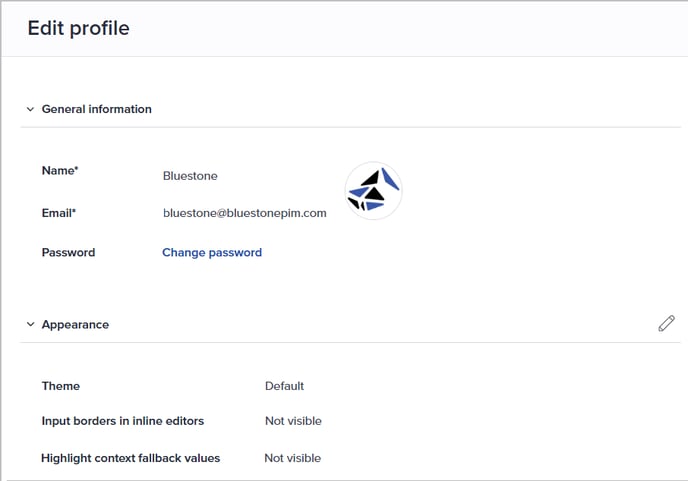The image size is (688, 481).
Task: Click the Name field value Bluestone
Action: [190, 176]
